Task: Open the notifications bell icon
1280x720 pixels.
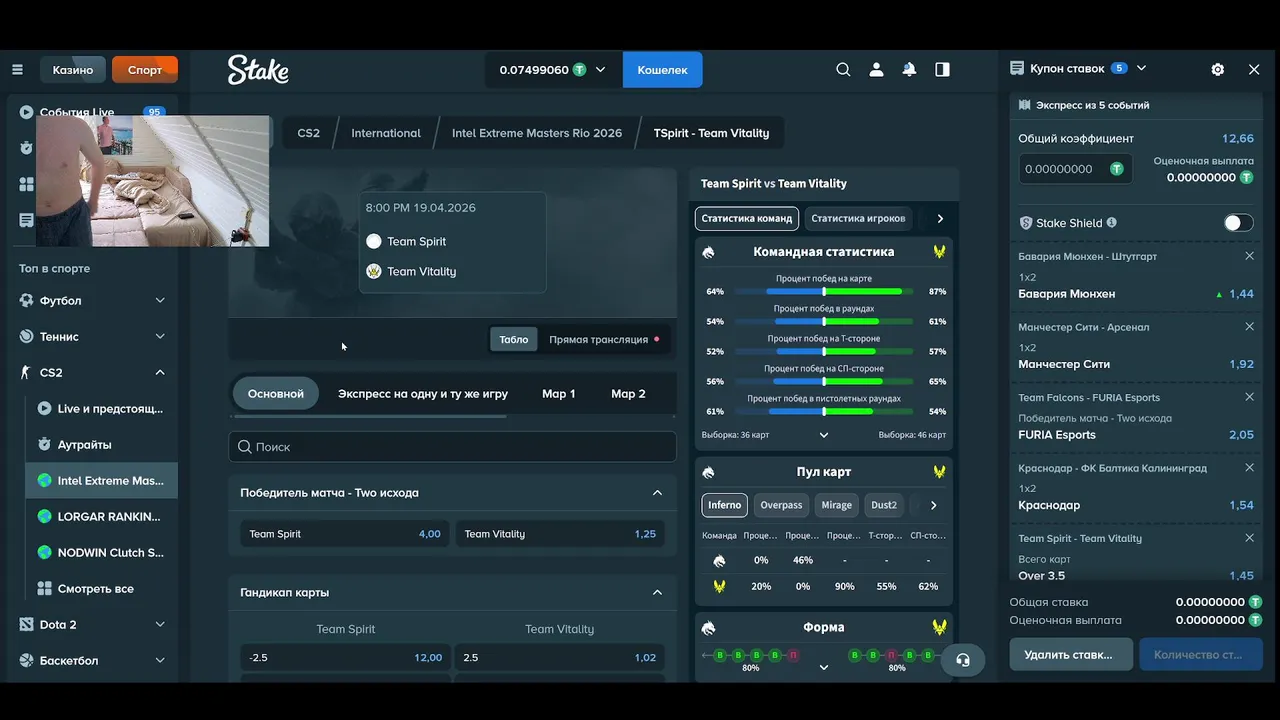Action: pos(909,70)
